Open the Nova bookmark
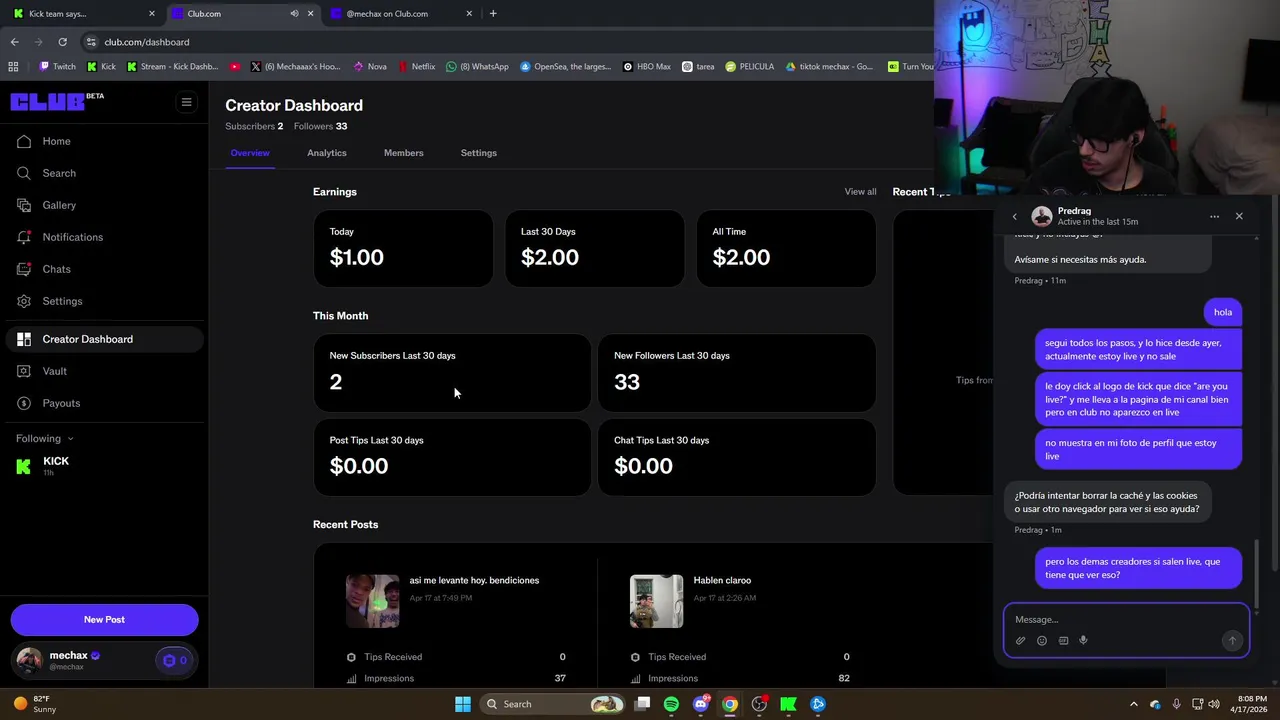 tap(370, 67)
